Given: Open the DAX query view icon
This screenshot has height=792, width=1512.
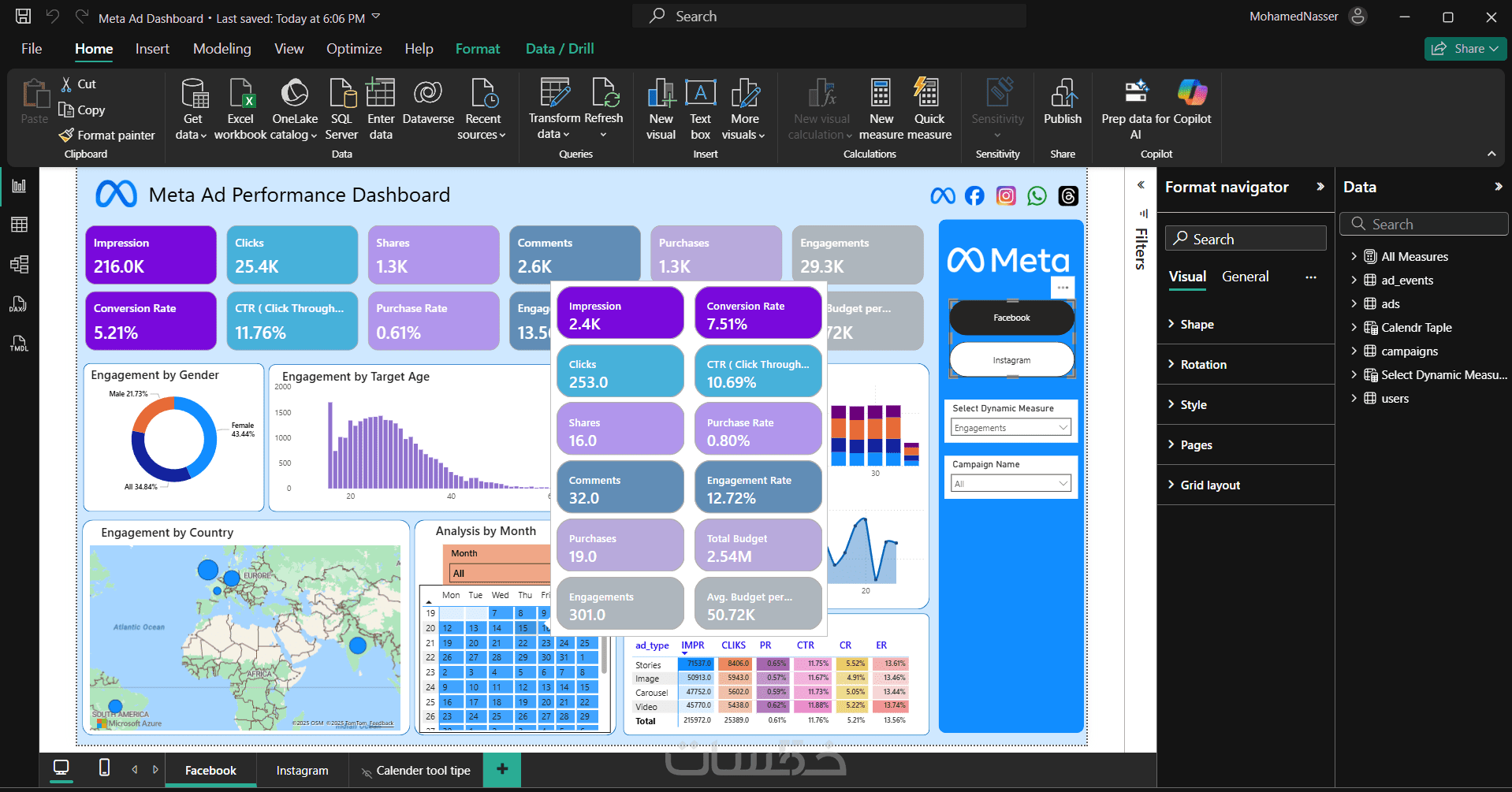Looking at the screenshot, I should tap(19, 304).
